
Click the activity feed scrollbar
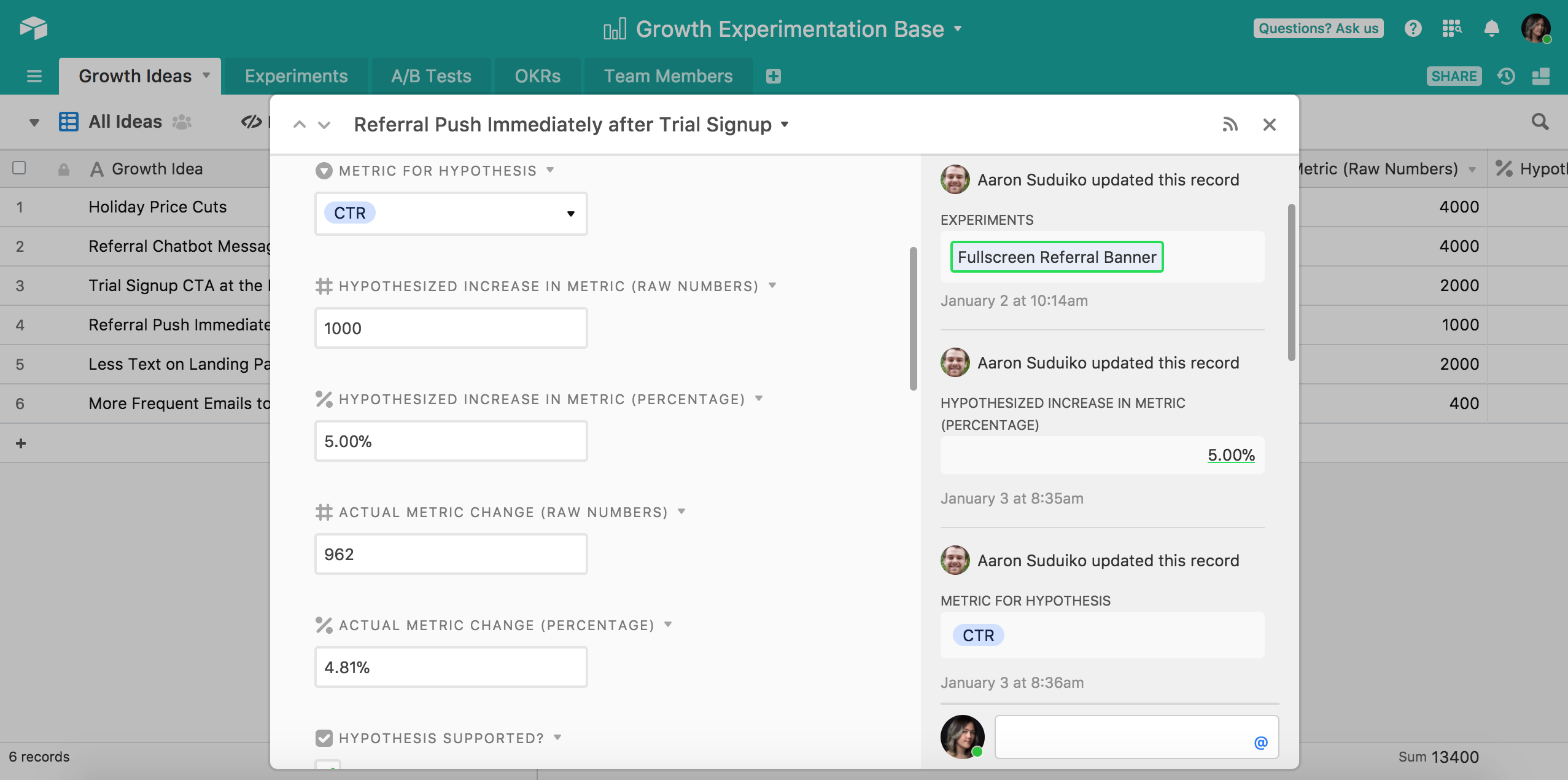tap(1291, 283)
